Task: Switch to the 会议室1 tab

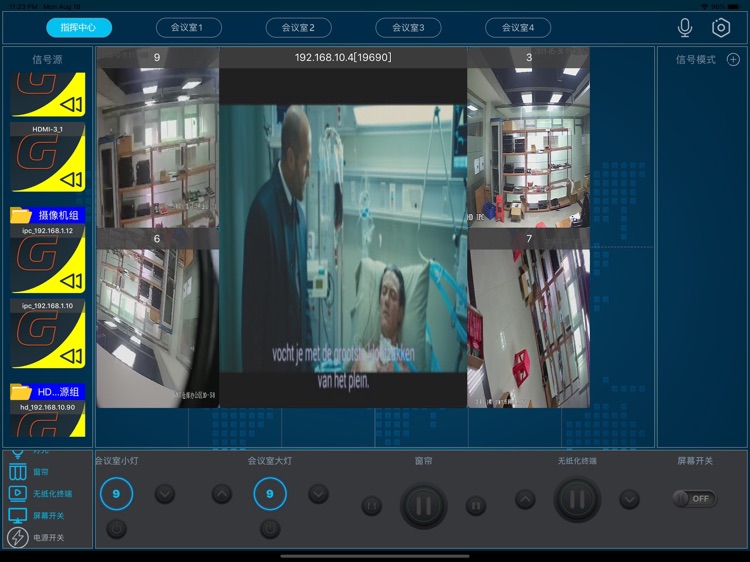Action: coord(188,27)
